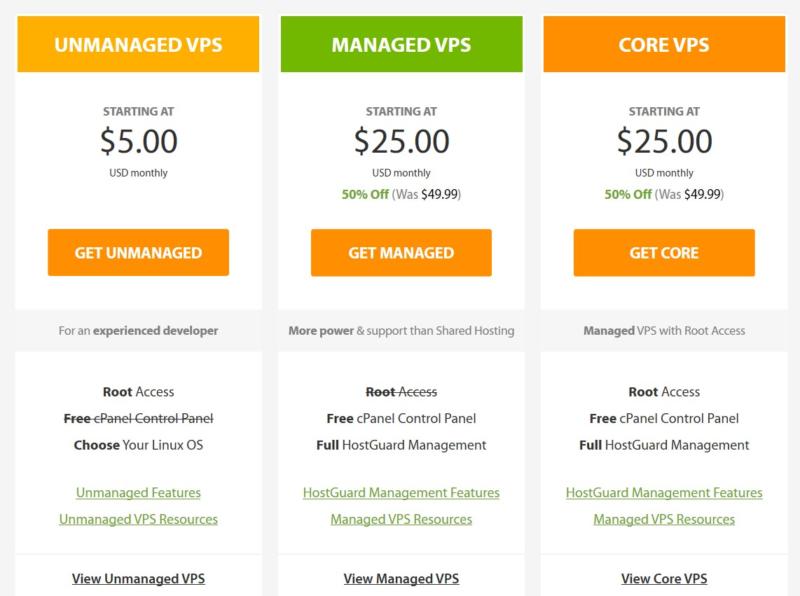Open HostGuard Management Features under Managed VPS

[401, 493]
